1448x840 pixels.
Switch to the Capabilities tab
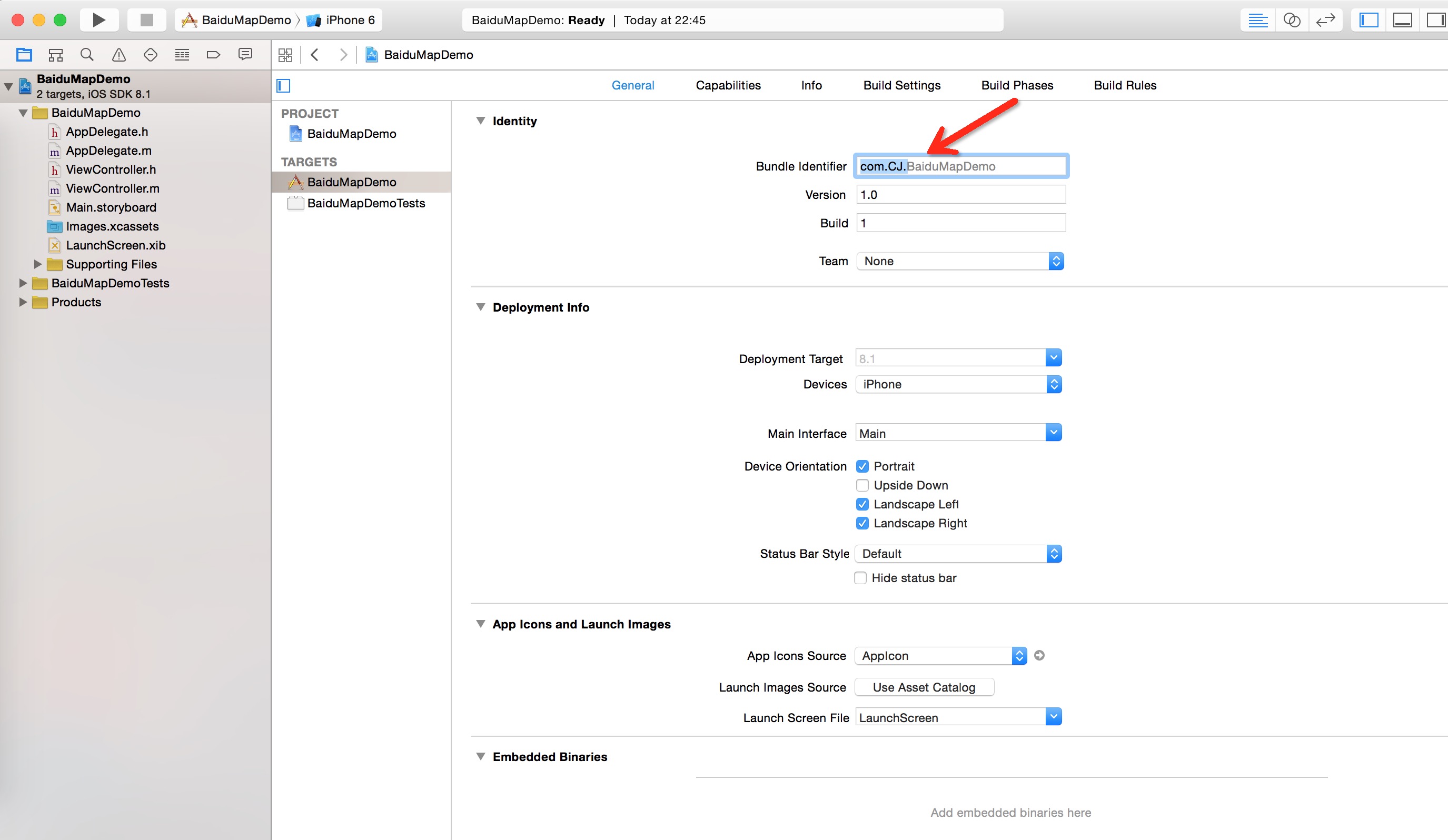[728, 85]
